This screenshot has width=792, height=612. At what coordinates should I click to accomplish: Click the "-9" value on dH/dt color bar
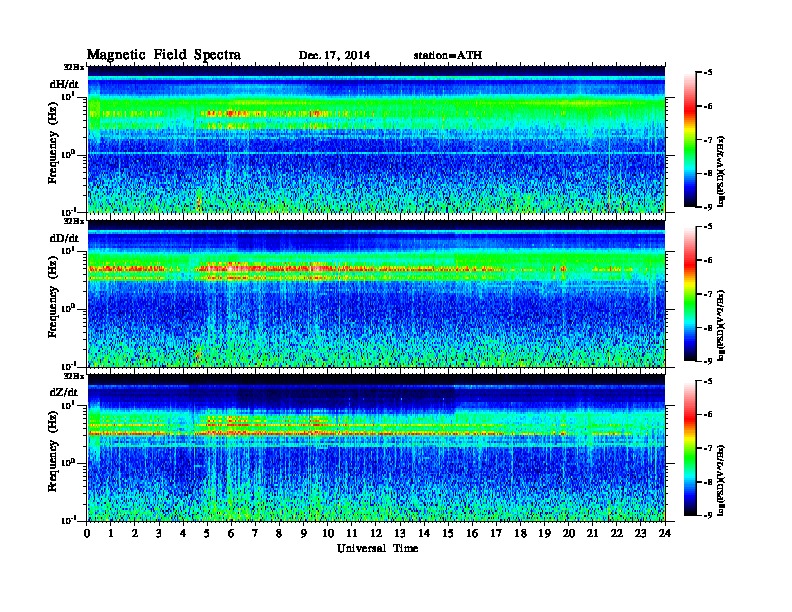pos(708,207)
